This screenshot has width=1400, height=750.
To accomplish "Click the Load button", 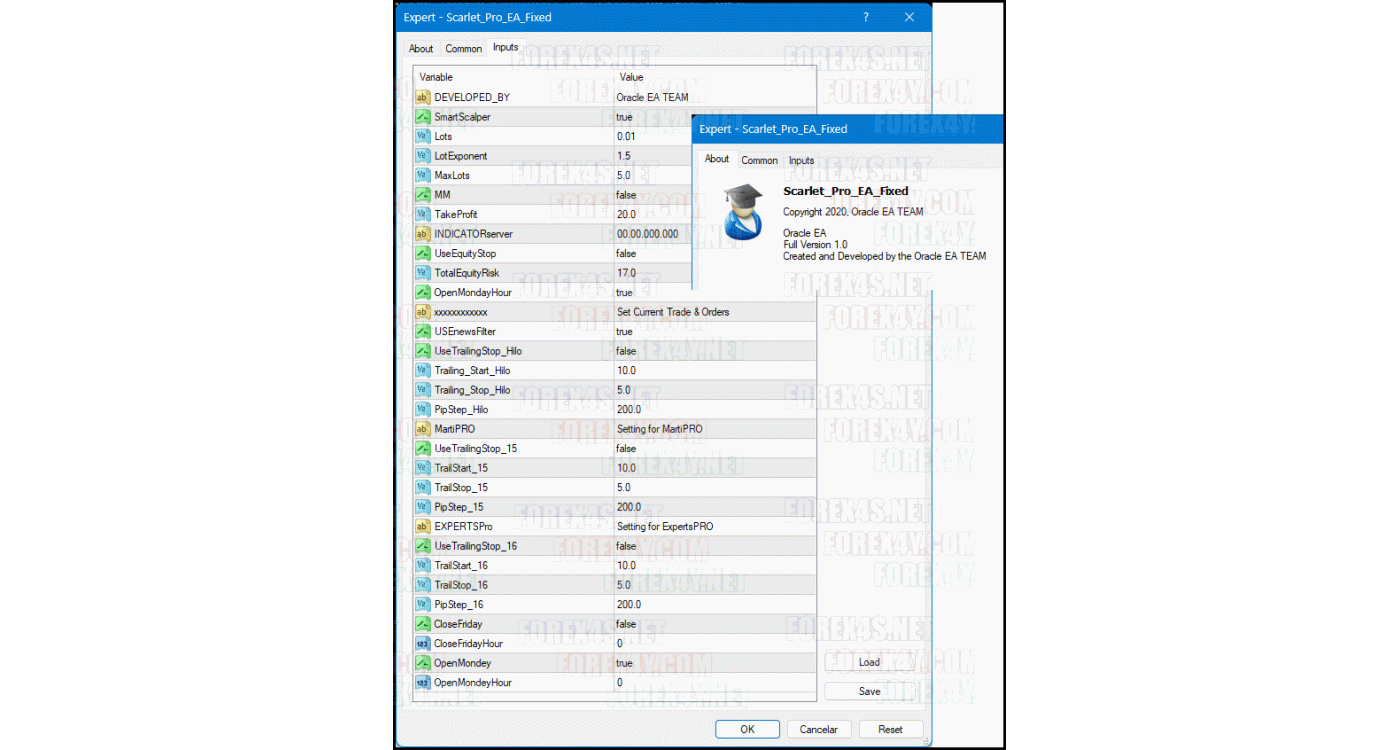I will coord(869,662).
